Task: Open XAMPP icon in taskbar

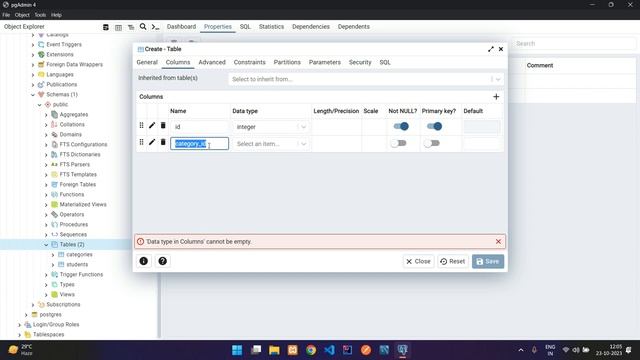Action: pos(293,350)
